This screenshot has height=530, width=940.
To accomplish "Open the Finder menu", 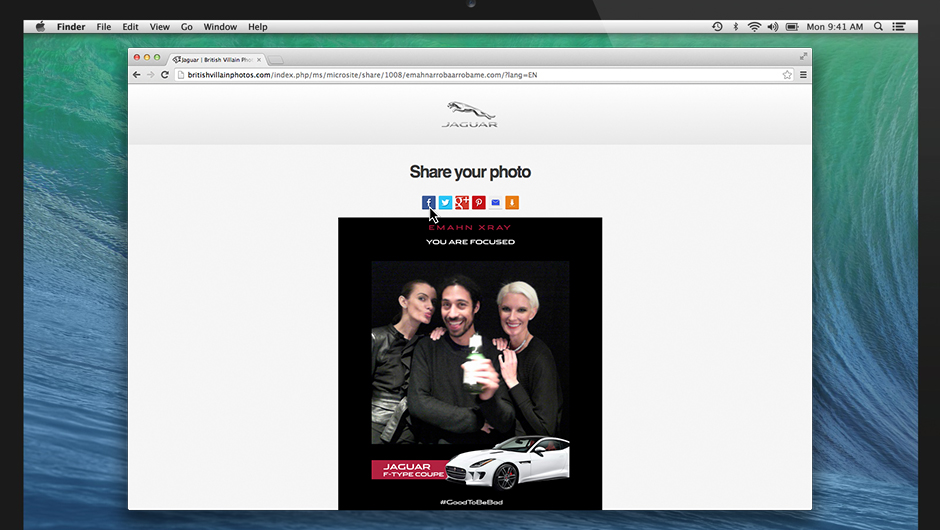I will click(x=71, y=26).
